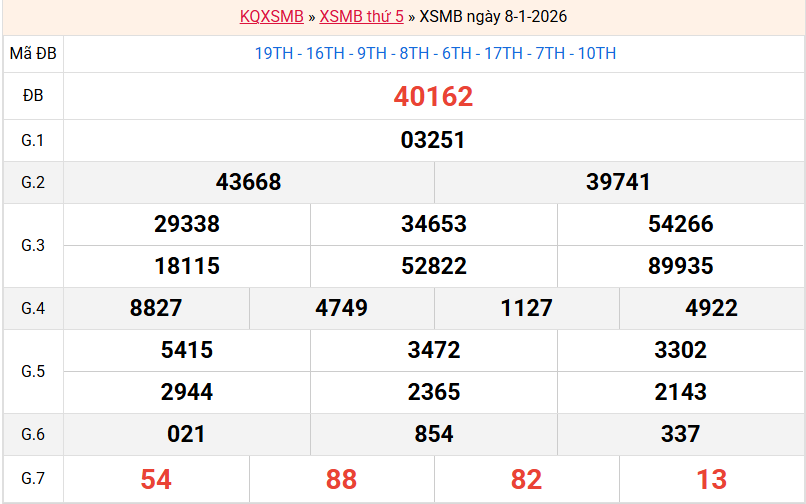Click the red G.7 number 54
This screenshot has width=806, height=504.
pos(156,479)
